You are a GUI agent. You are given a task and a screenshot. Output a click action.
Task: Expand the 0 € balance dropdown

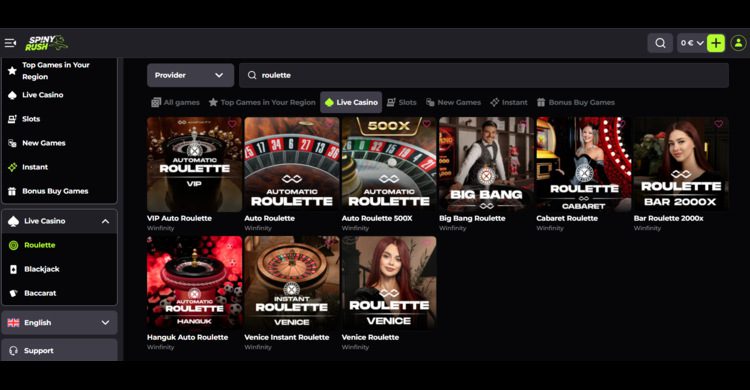coord(692,43)
